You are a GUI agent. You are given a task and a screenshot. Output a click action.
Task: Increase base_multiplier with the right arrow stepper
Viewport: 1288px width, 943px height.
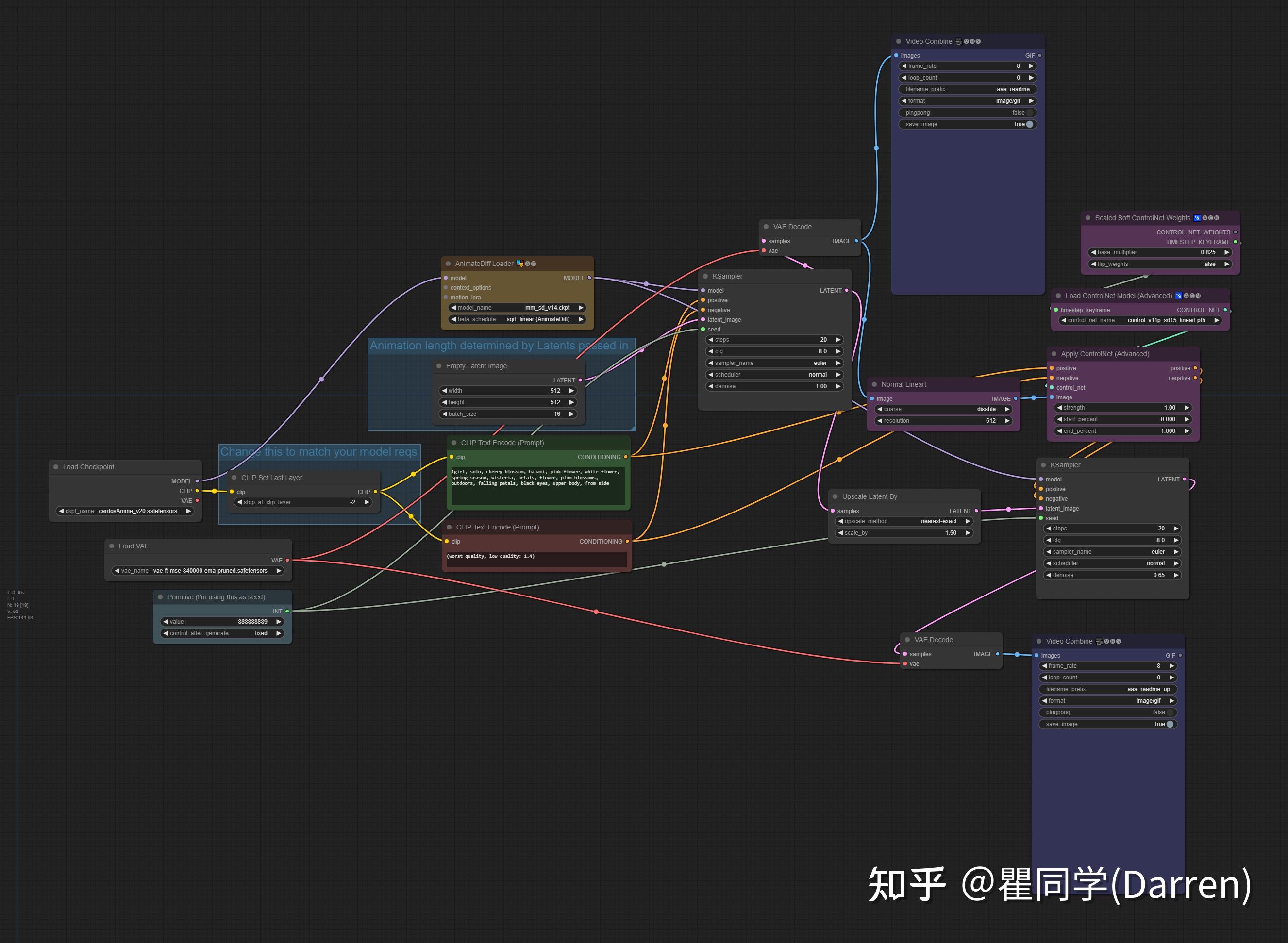click(1227, 252)
